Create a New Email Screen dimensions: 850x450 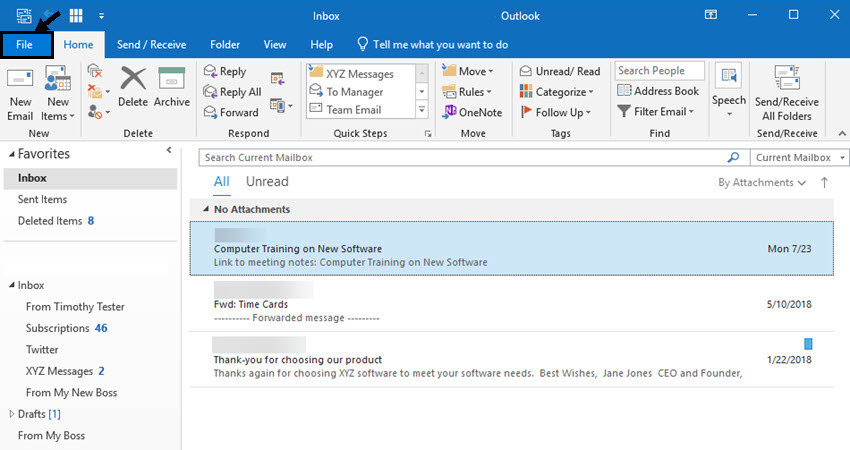click(x=20, y=95)
